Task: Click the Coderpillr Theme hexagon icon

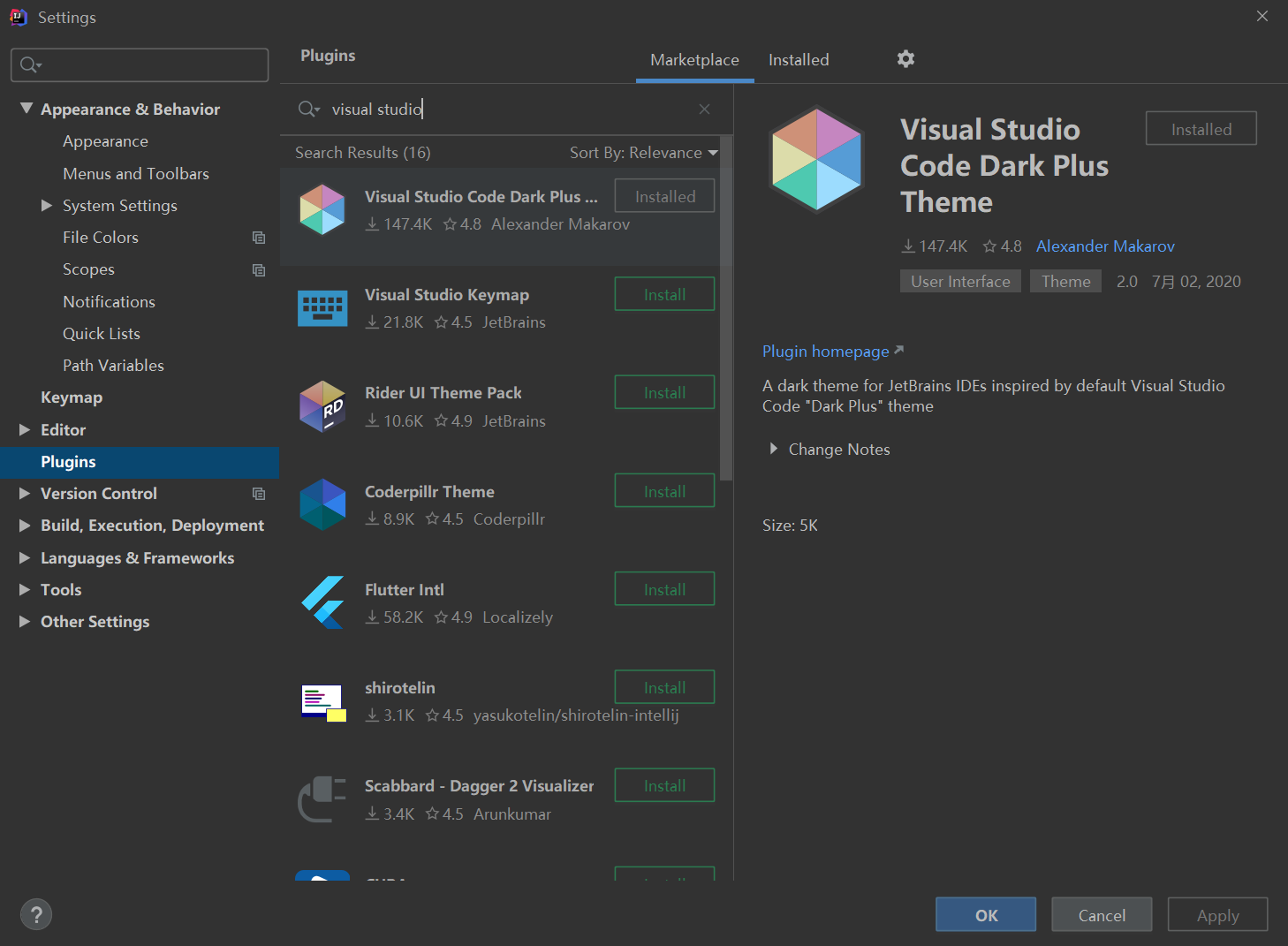Action: pyautogui.click(x=322, y=504)
